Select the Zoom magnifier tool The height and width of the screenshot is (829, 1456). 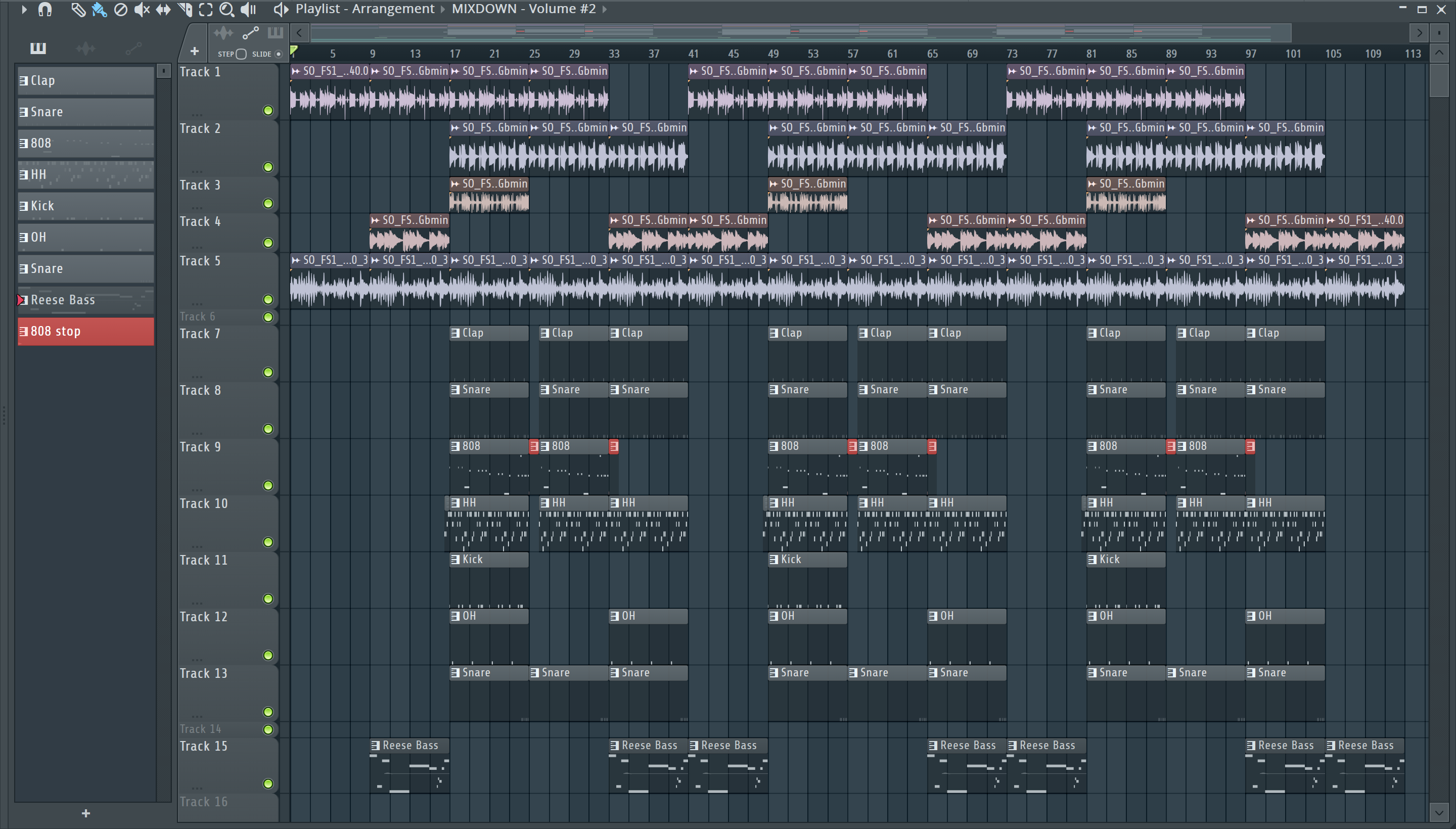click(x=226, y=9)
